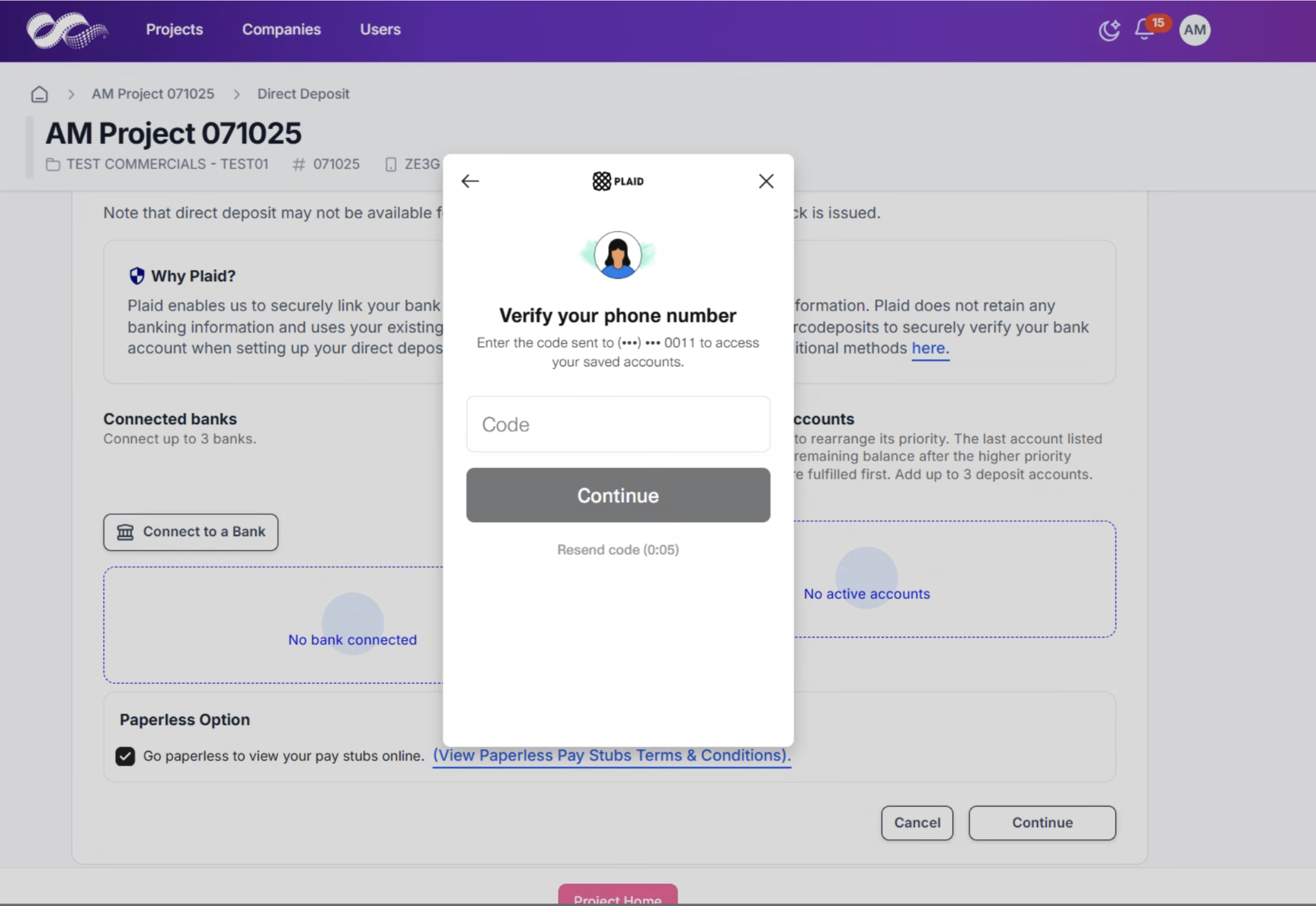1316x906 pixels.
Task: Click Project Home button at bottom
Action: (x=618, y=894)
